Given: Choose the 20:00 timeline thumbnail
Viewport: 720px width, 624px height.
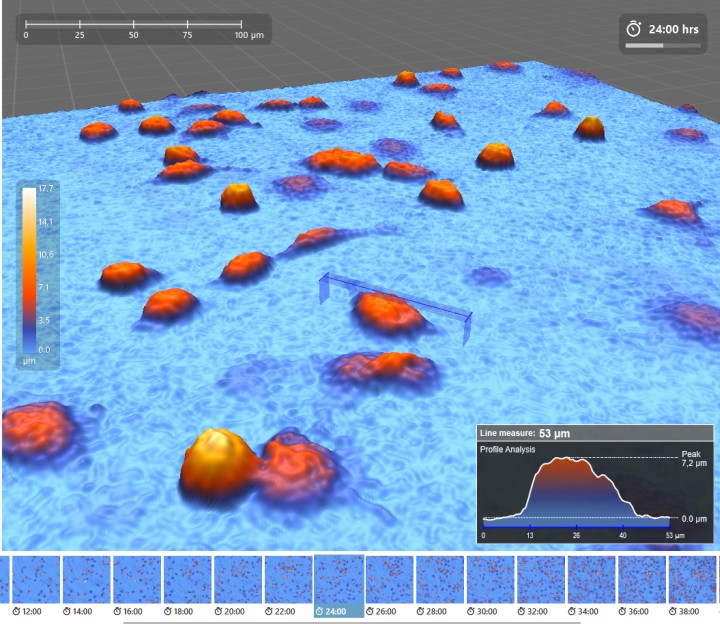Looking at the screenshot, I should [238, 580].
